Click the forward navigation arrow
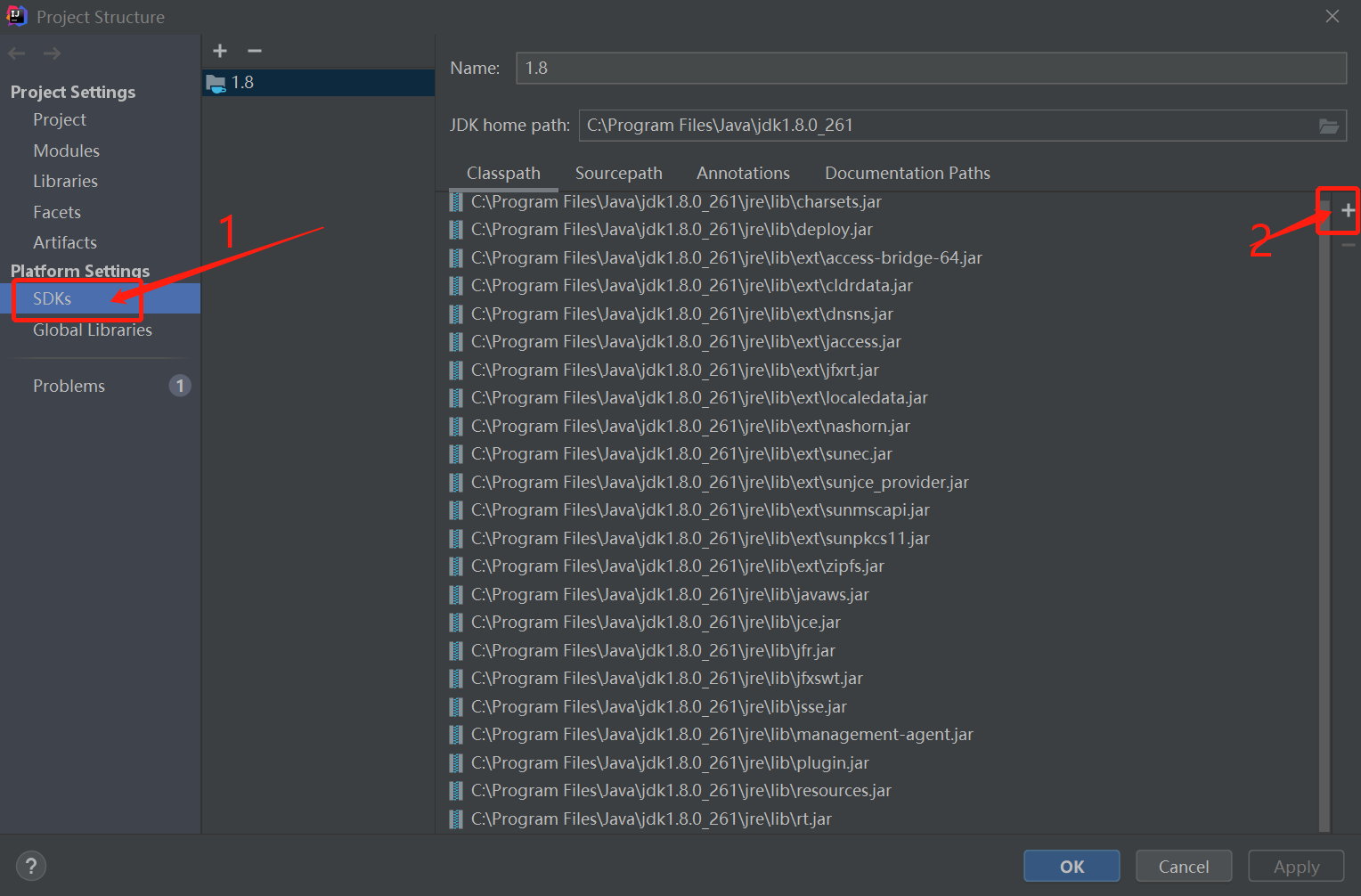This screenshot has width=1361, height=896. (52, 53)
